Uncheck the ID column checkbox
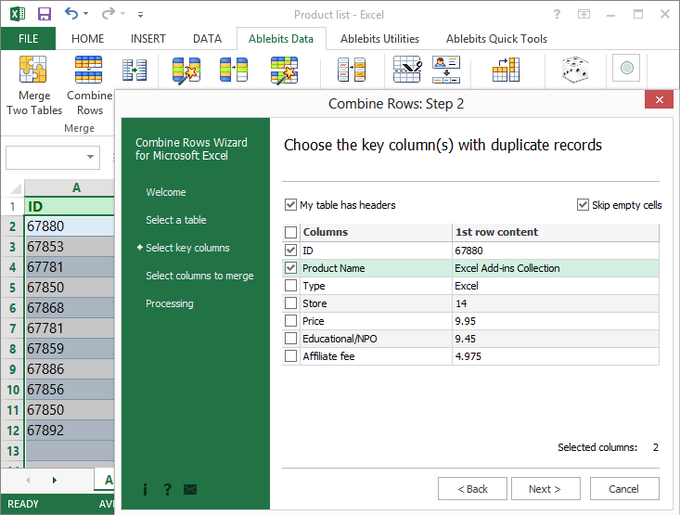 (x=291, y=250)
